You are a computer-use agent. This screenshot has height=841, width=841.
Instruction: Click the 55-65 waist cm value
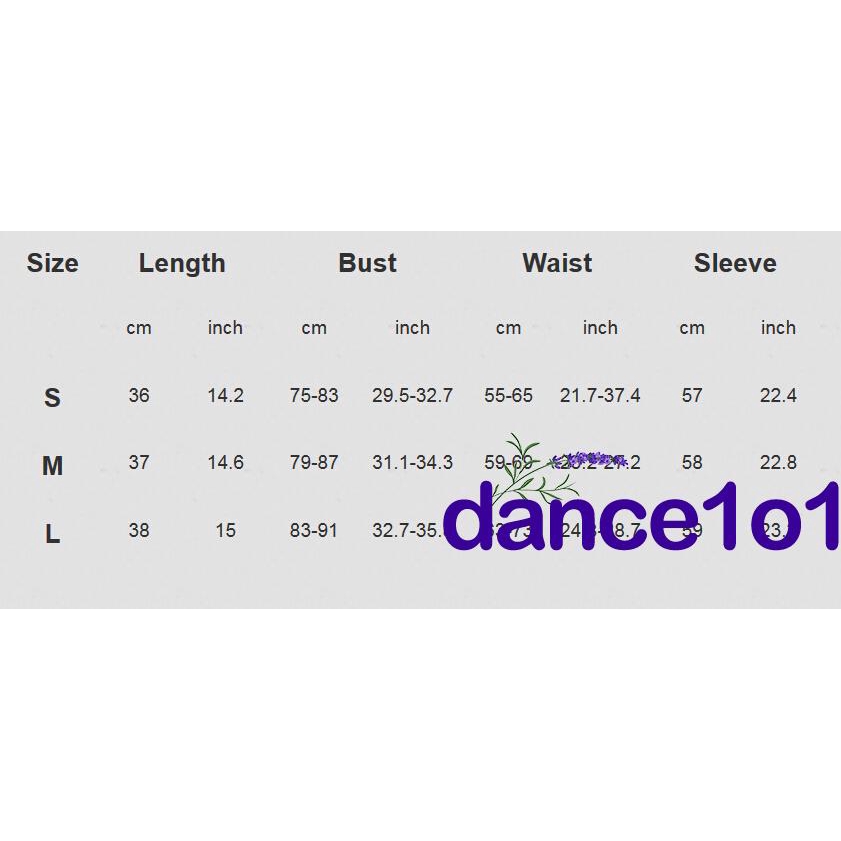[508, 395]
